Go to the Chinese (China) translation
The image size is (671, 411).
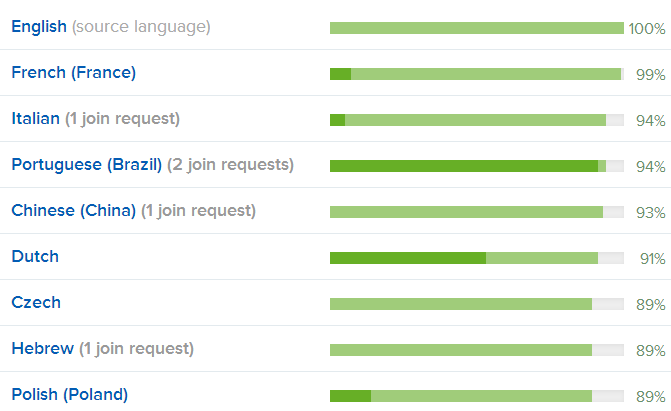tap(73, 210)
